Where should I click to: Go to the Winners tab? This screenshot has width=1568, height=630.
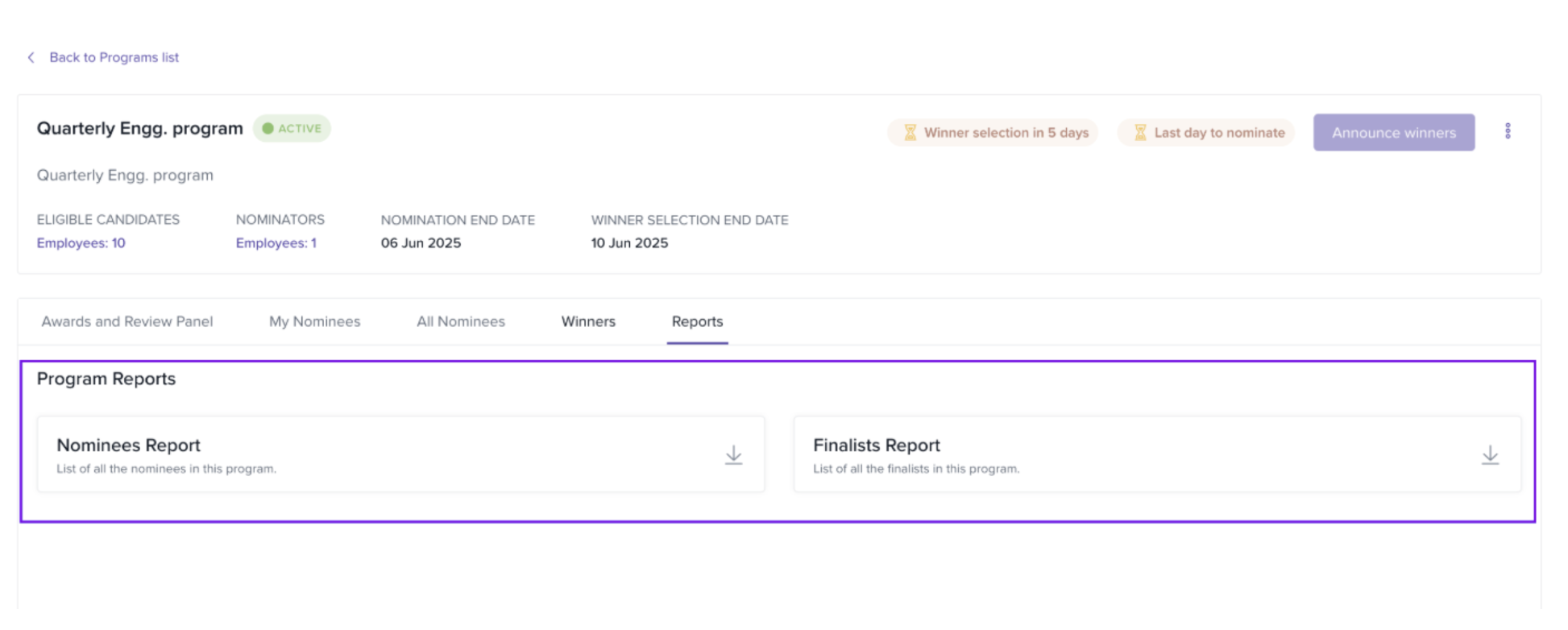point(588,321)
